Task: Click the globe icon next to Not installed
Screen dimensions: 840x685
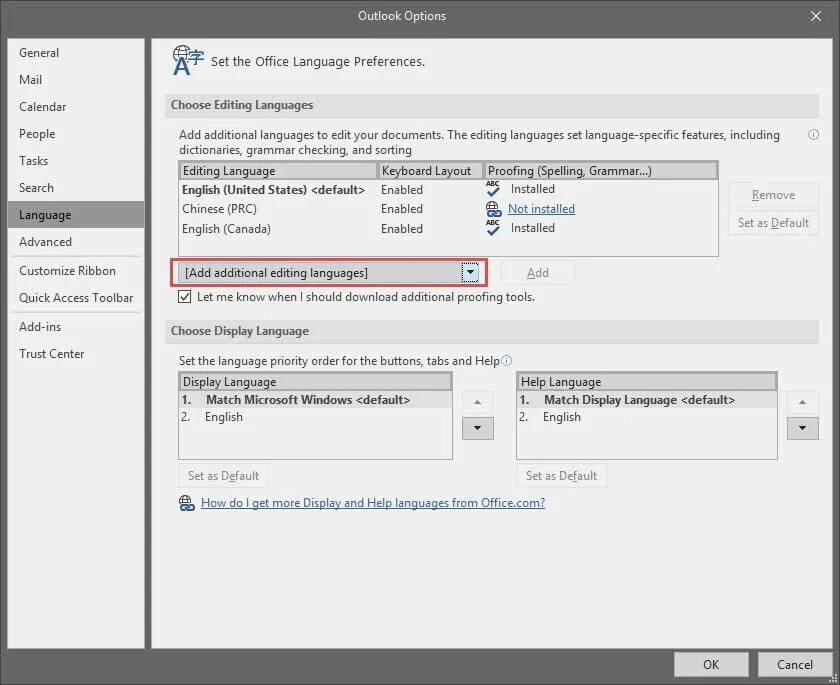Action: [493, 209]
